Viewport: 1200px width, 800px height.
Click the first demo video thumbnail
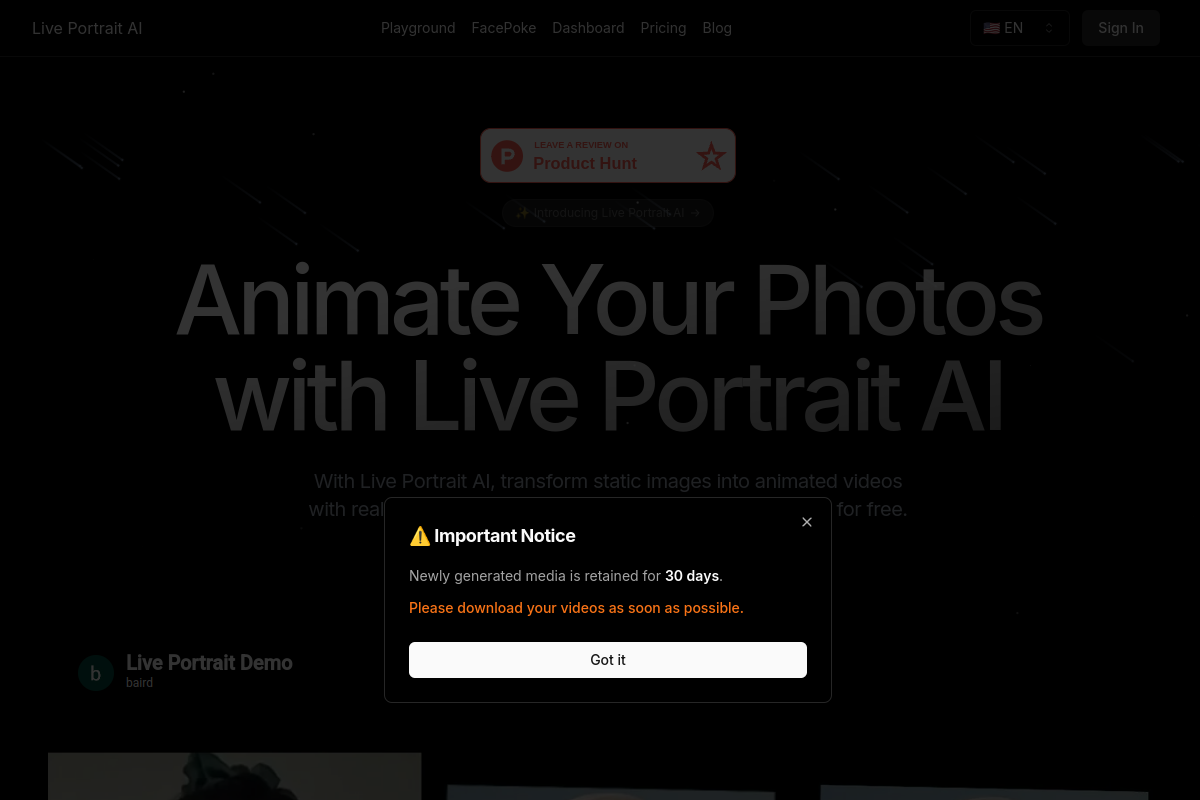pyautogui.click(x=235, y=777)
